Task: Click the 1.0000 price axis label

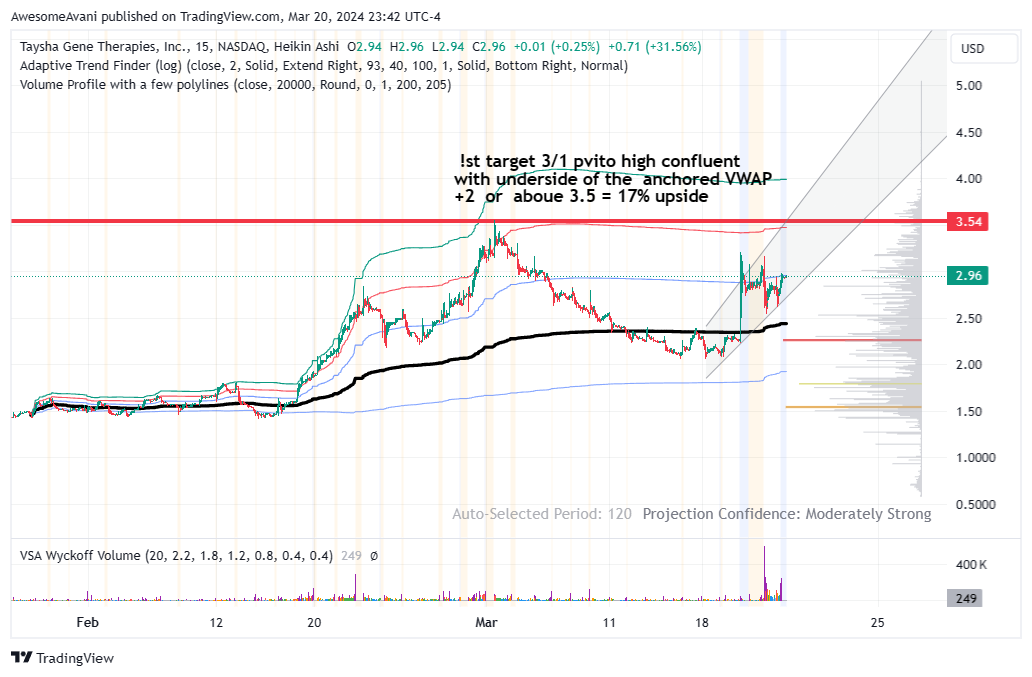Action: point(975,458)
